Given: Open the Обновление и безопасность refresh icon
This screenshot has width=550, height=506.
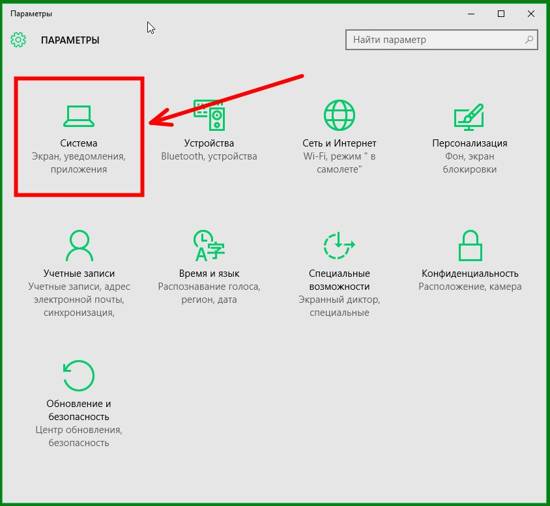Looking at the screenshot, I should point(79,376).
